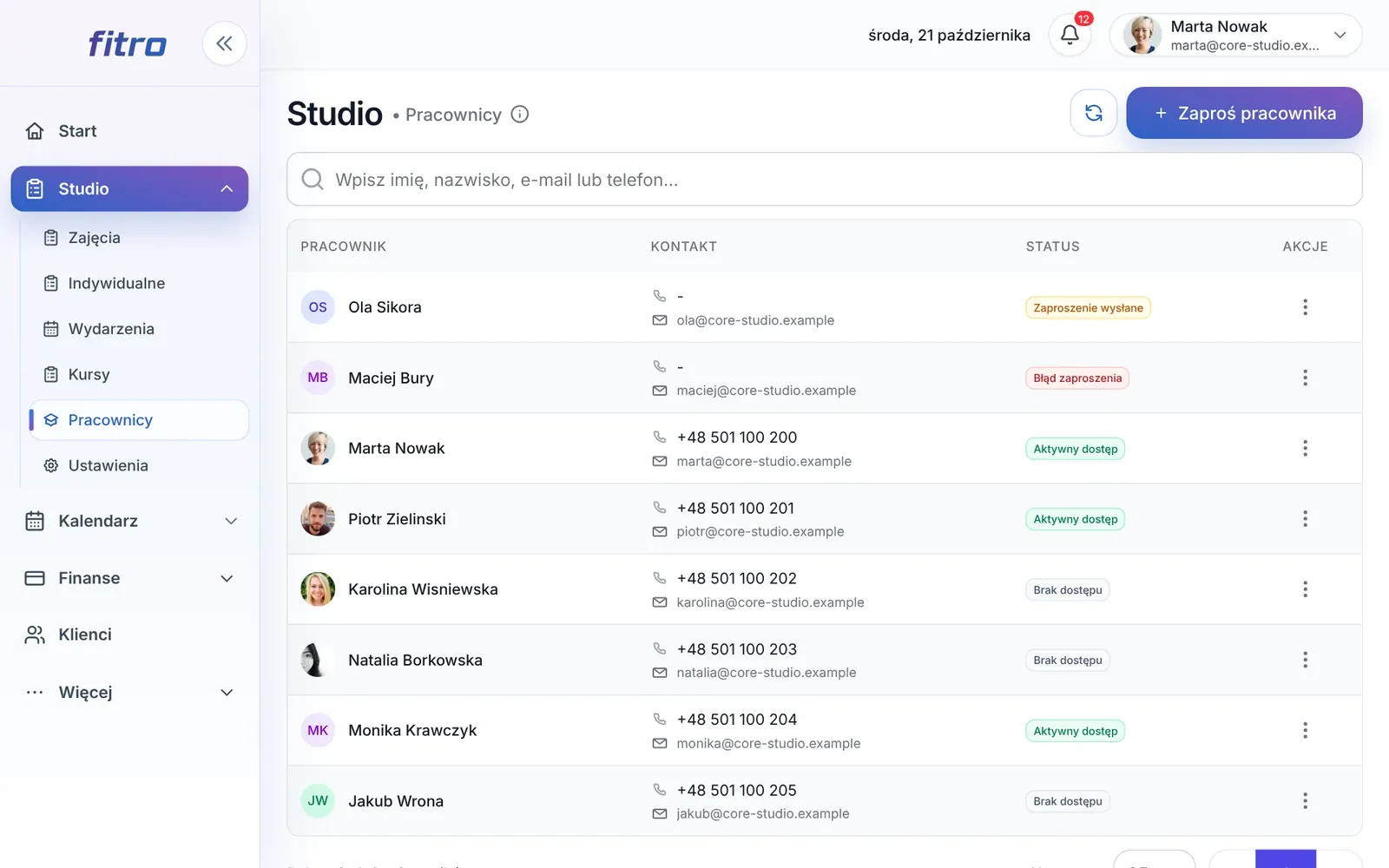Click the info icon next to Pracownicy
Screen dimensions: 1389x868
pyautogui.click(x=520, y=115)
